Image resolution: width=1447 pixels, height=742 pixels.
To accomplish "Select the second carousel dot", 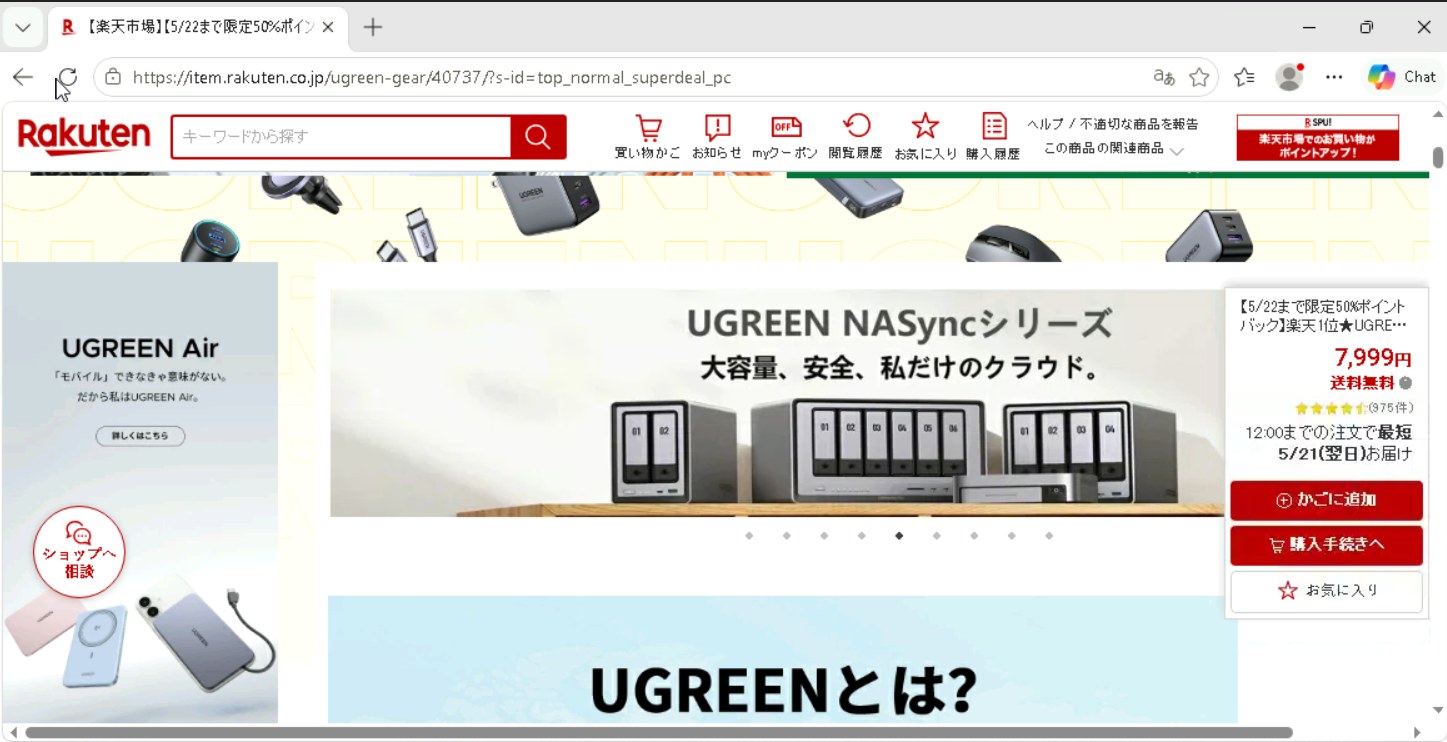I will click(787, 536).
